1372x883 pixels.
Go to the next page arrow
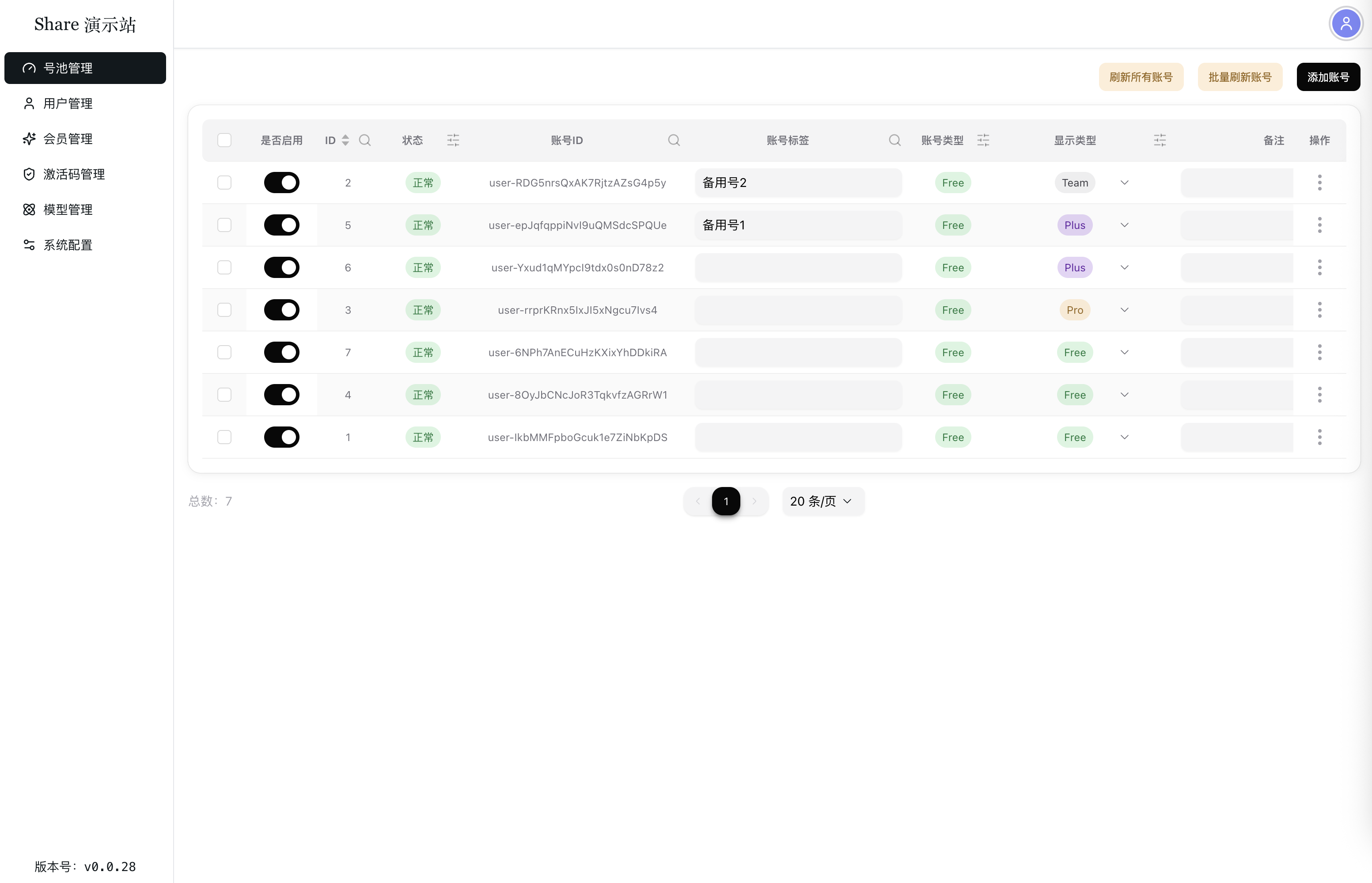[x=754, y=501]
